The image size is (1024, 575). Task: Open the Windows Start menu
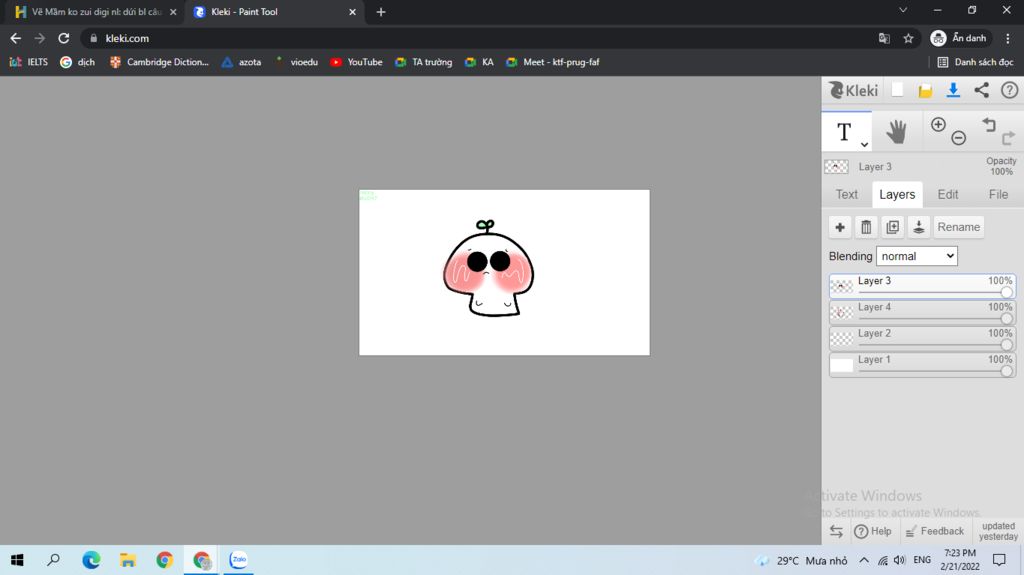(x=17, y=560)
